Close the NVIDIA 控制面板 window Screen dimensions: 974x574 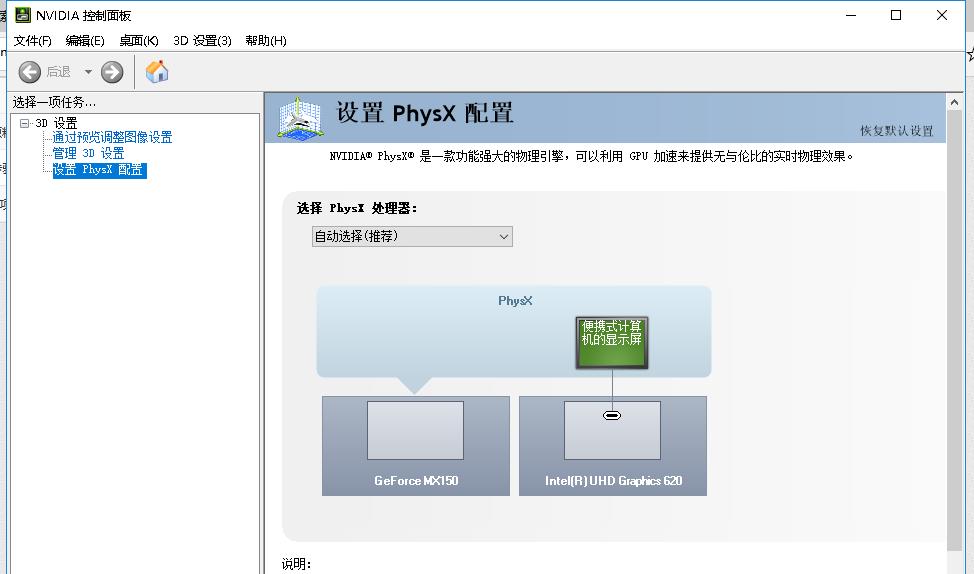click(x=942, y=15)
